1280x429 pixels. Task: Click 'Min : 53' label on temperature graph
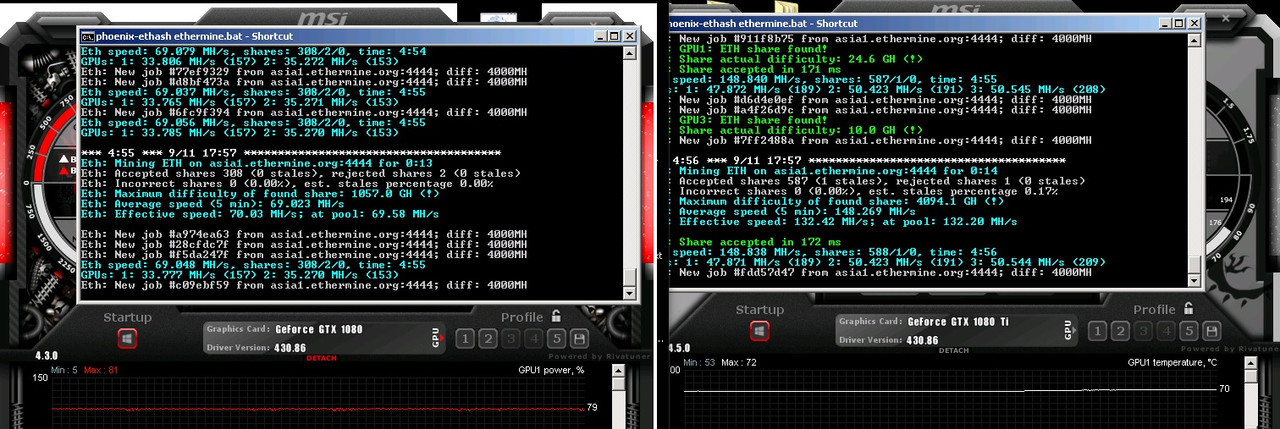pyautogui.click(x=700, y=361)
